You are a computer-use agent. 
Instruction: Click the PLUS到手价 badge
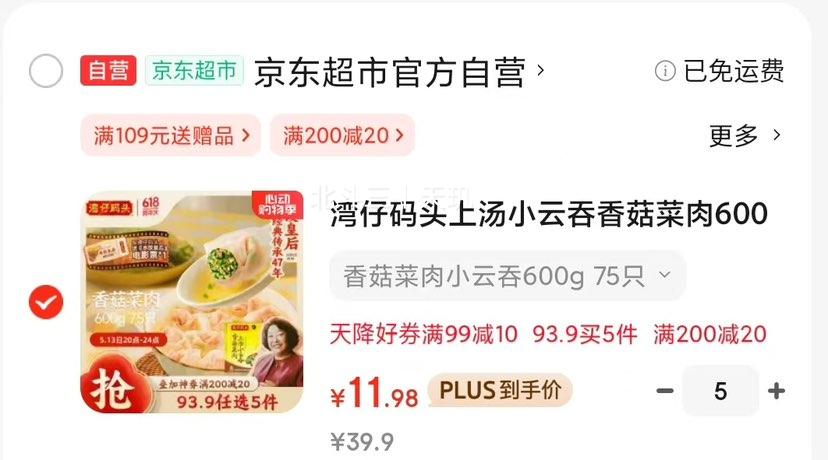coord(500,390)
